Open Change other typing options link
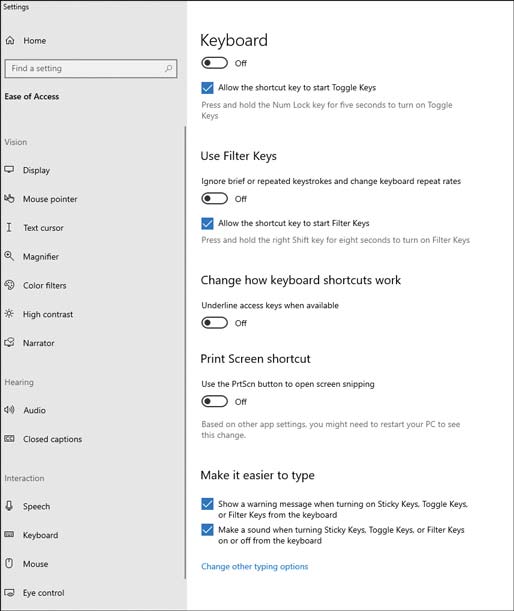The image size is (514, 611). tap(254, 566)
